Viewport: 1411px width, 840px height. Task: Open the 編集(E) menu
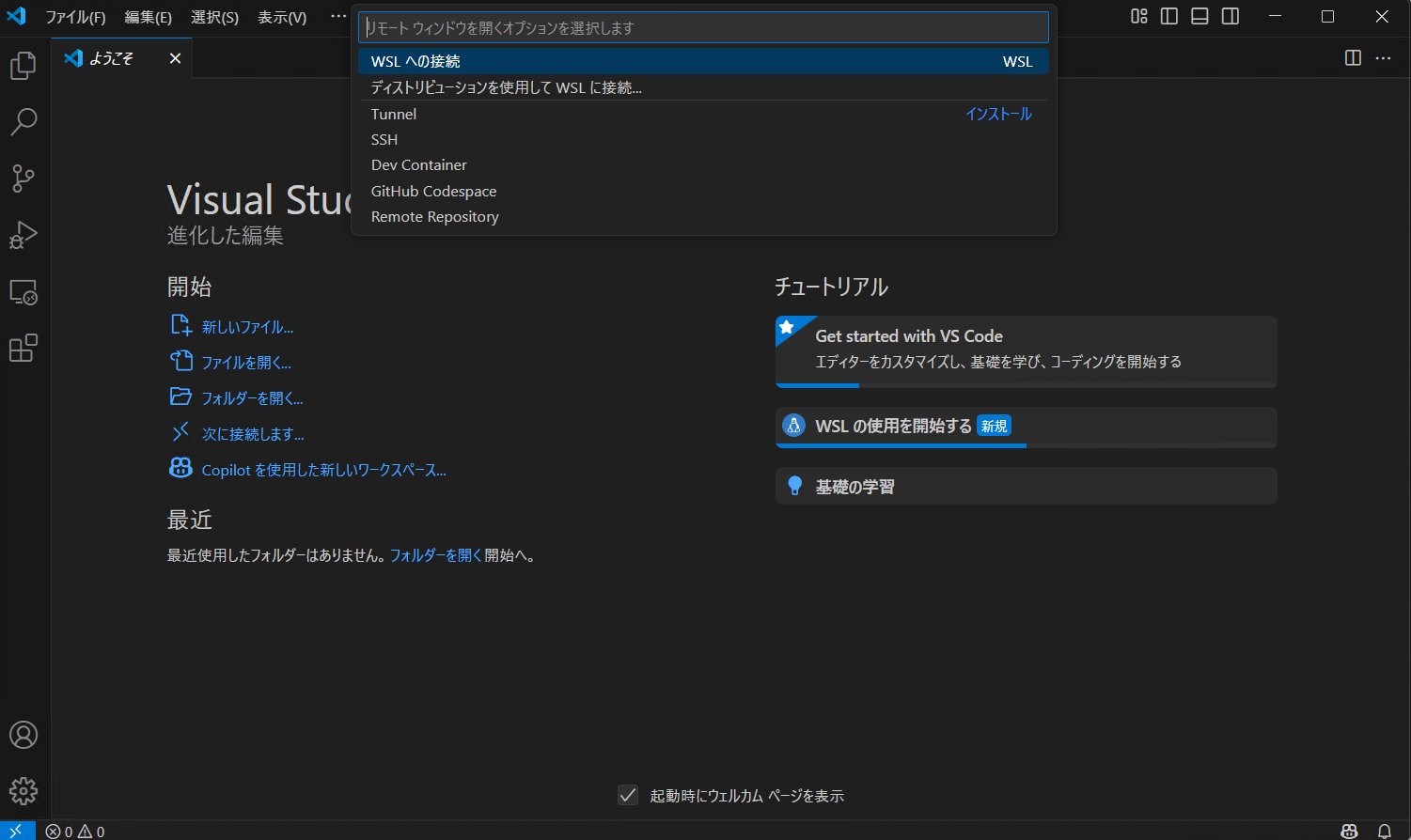click(x=148, y=17)
